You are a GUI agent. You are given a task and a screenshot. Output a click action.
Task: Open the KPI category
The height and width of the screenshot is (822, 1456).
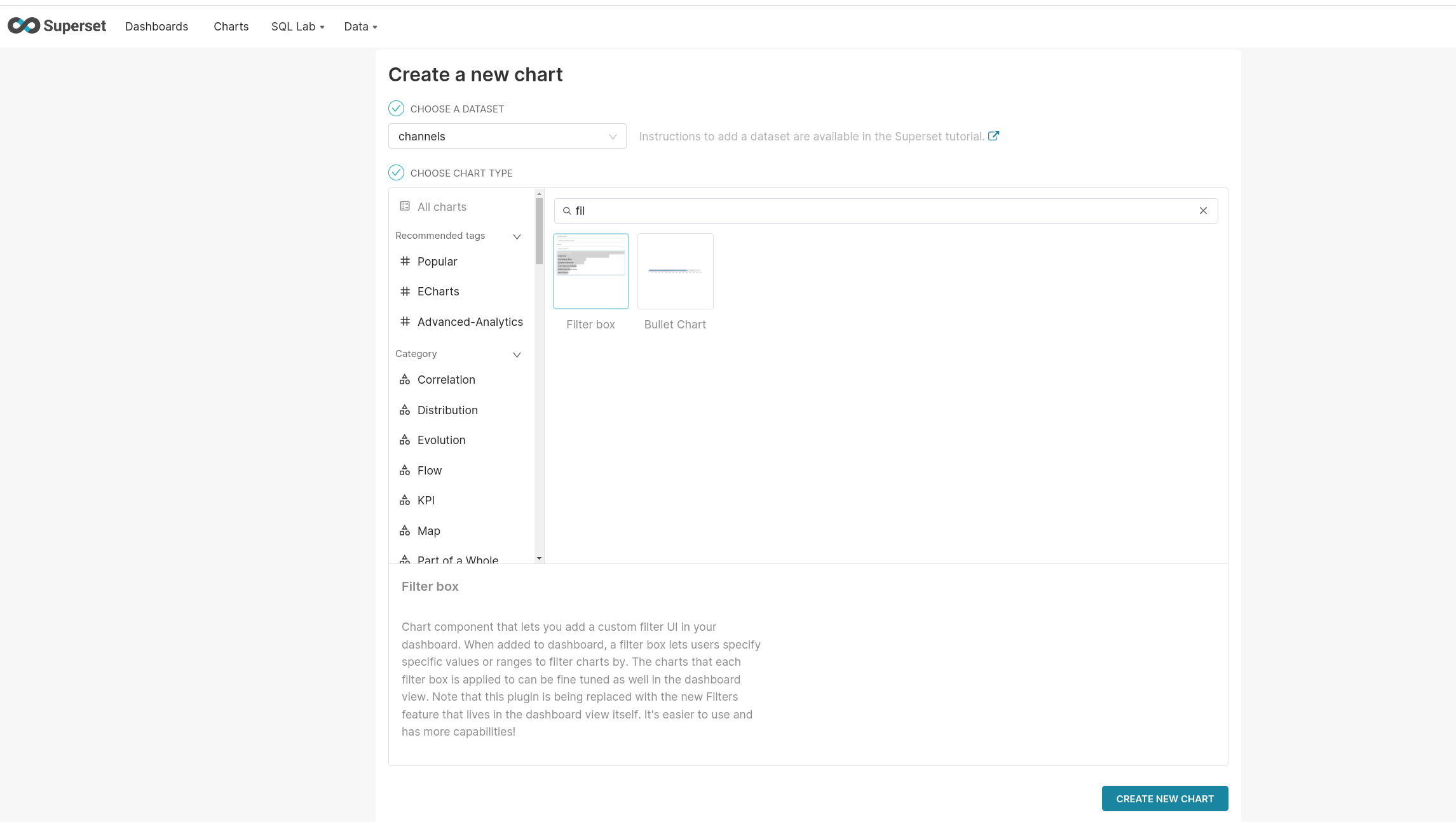pyautogui.click(x=425, y=500)
